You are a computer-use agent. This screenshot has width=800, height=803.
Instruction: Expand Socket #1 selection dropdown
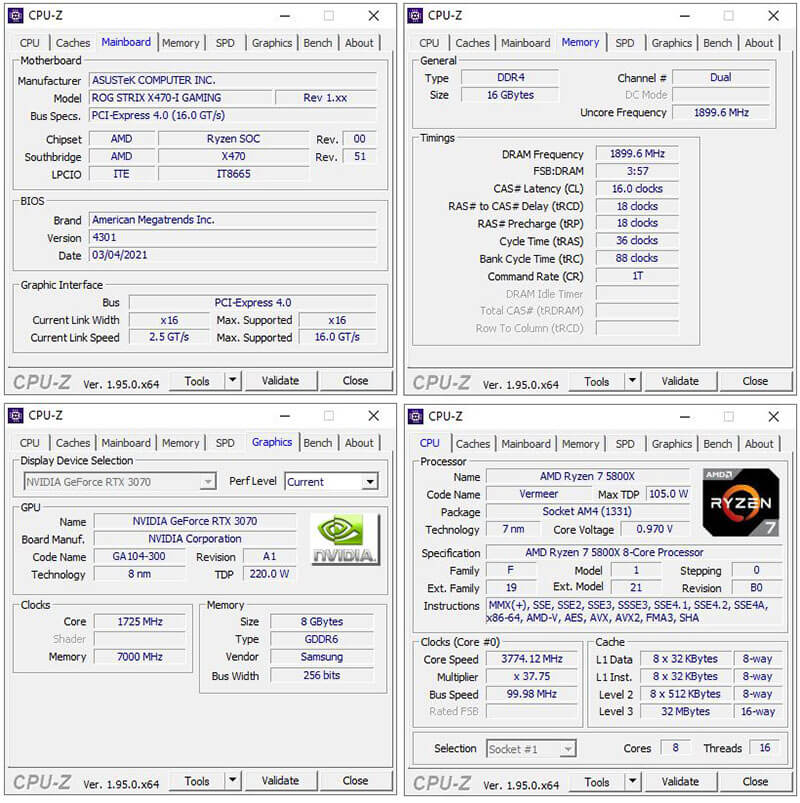tap(567, 749)
